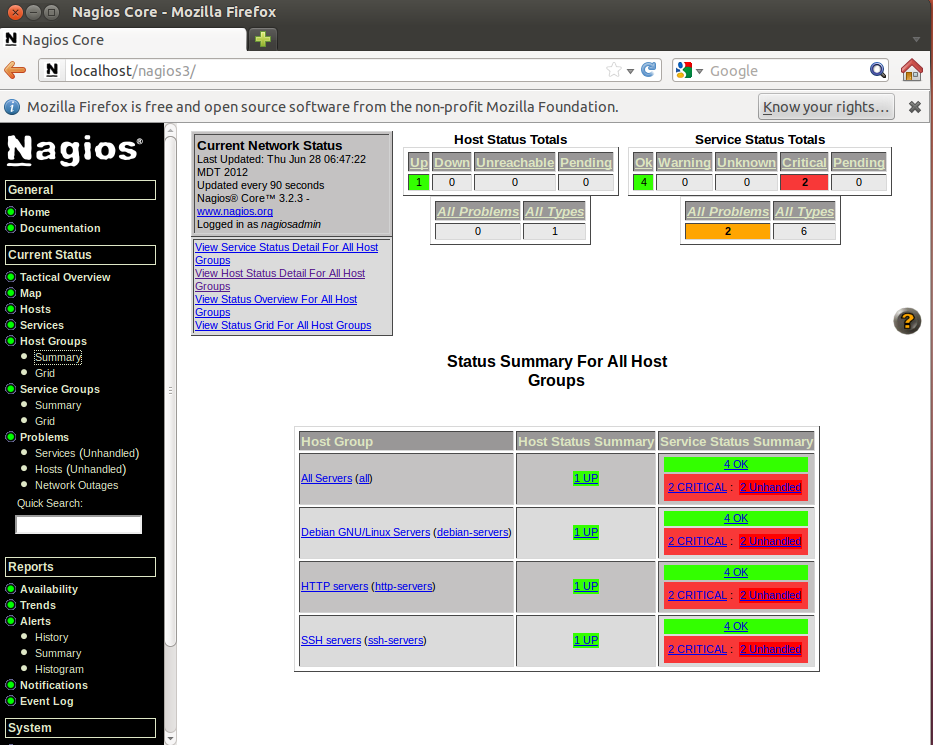The height and width of the screenshot is (745, 933).
Task: Click the Nagios logo in sidebar
Action: tap(75, 149)
